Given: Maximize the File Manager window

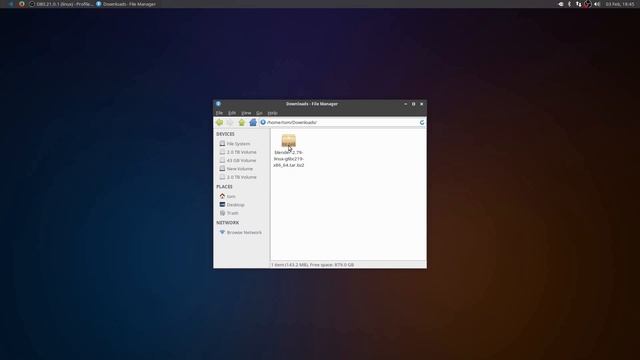Looking at the screenshot, I should (x=413, y=104).
